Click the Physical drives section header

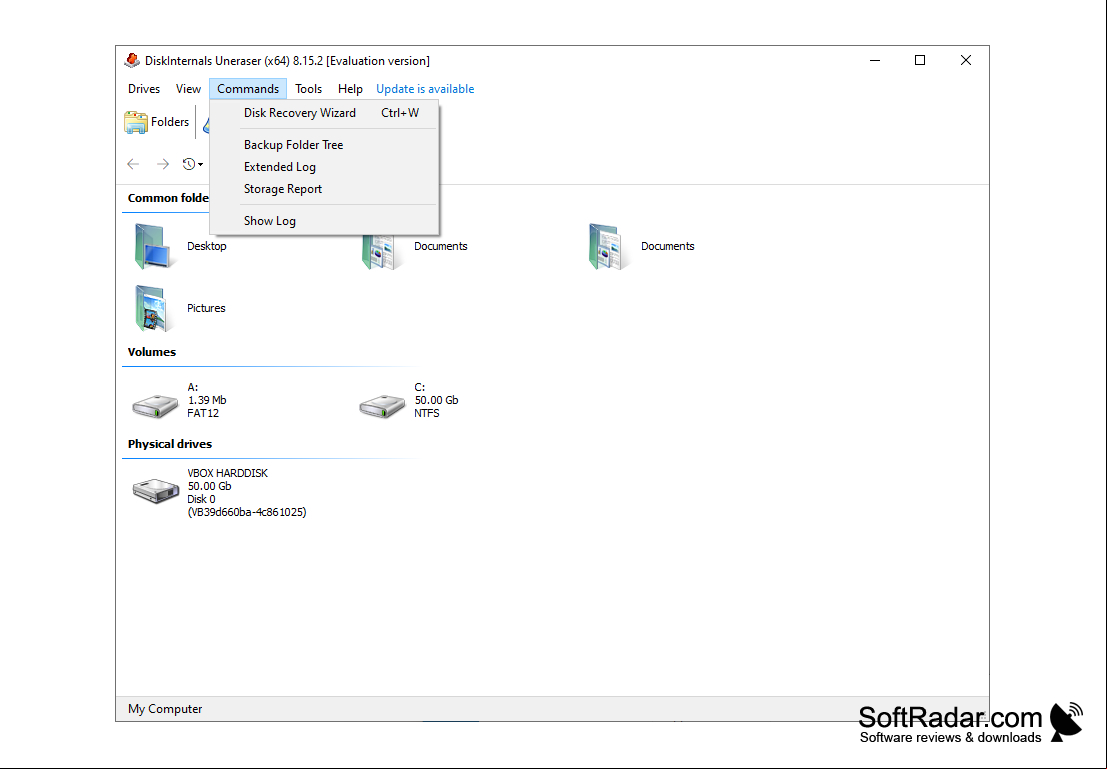tap(169, 444)
